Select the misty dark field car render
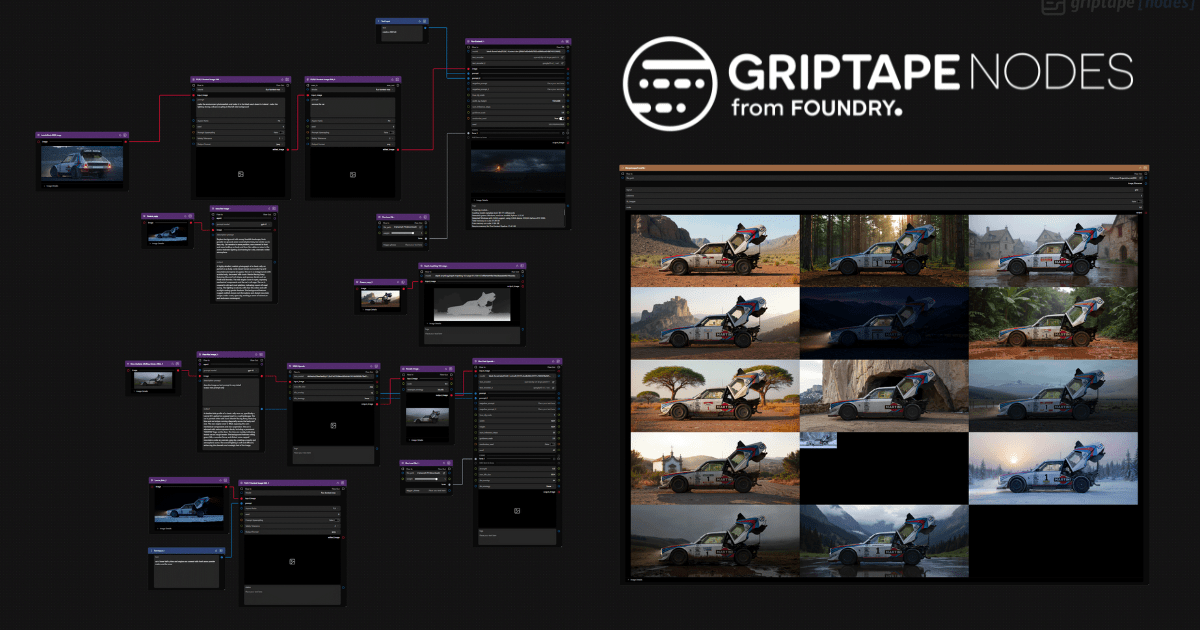Viewport: 1200px width, 630px height. click(716, 540)
